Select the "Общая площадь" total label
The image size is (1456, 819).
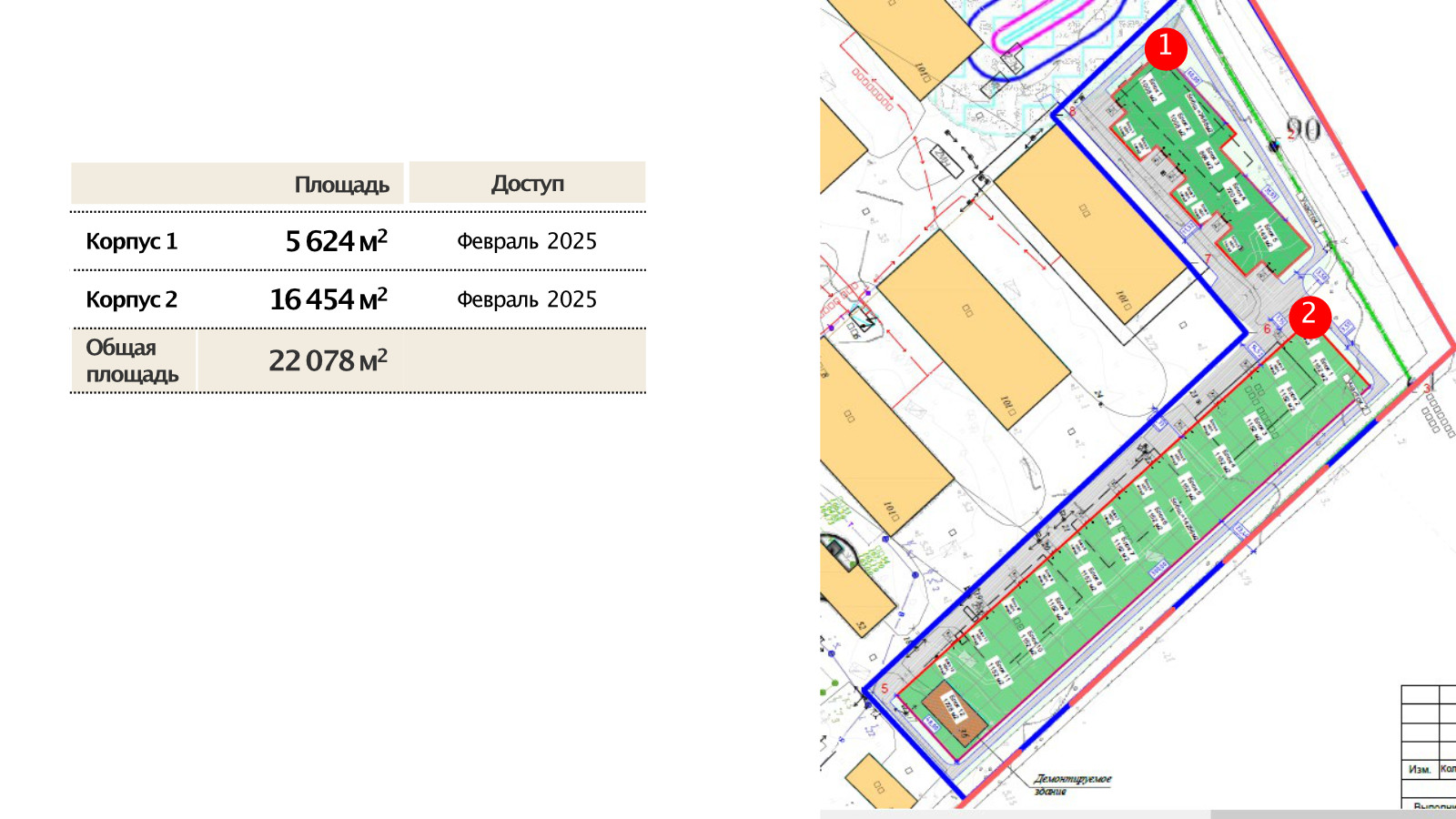[x=132, y=361]
